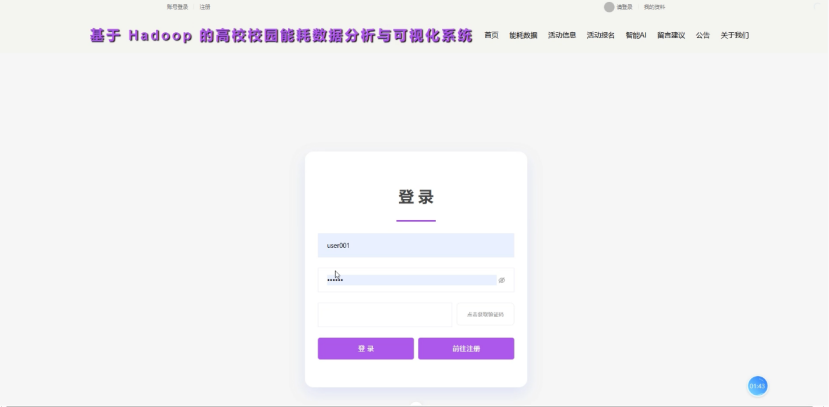The image size is (829, 407).
Task: Focus the username field with user001
Action: [x=416, y=245]
